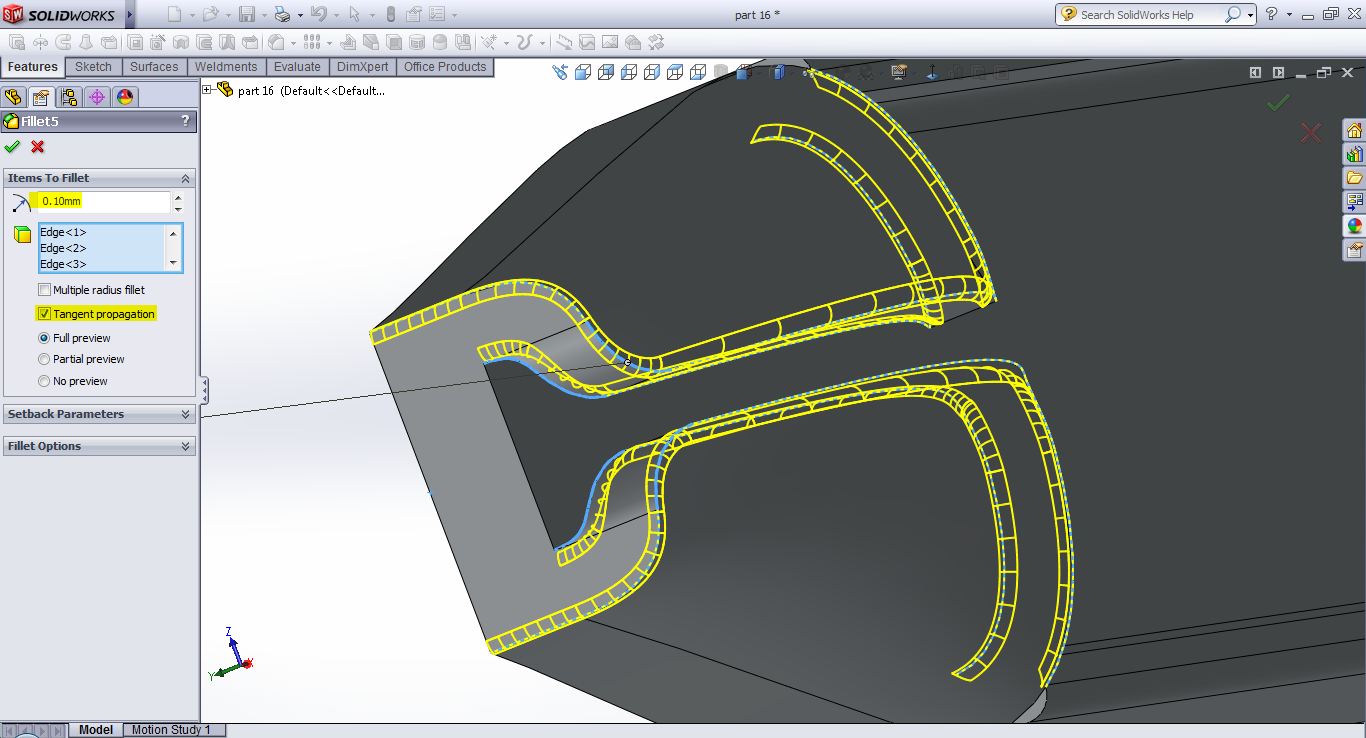
Task: Open the FeatureManager design tree tab
Action: tap(13, 97)
